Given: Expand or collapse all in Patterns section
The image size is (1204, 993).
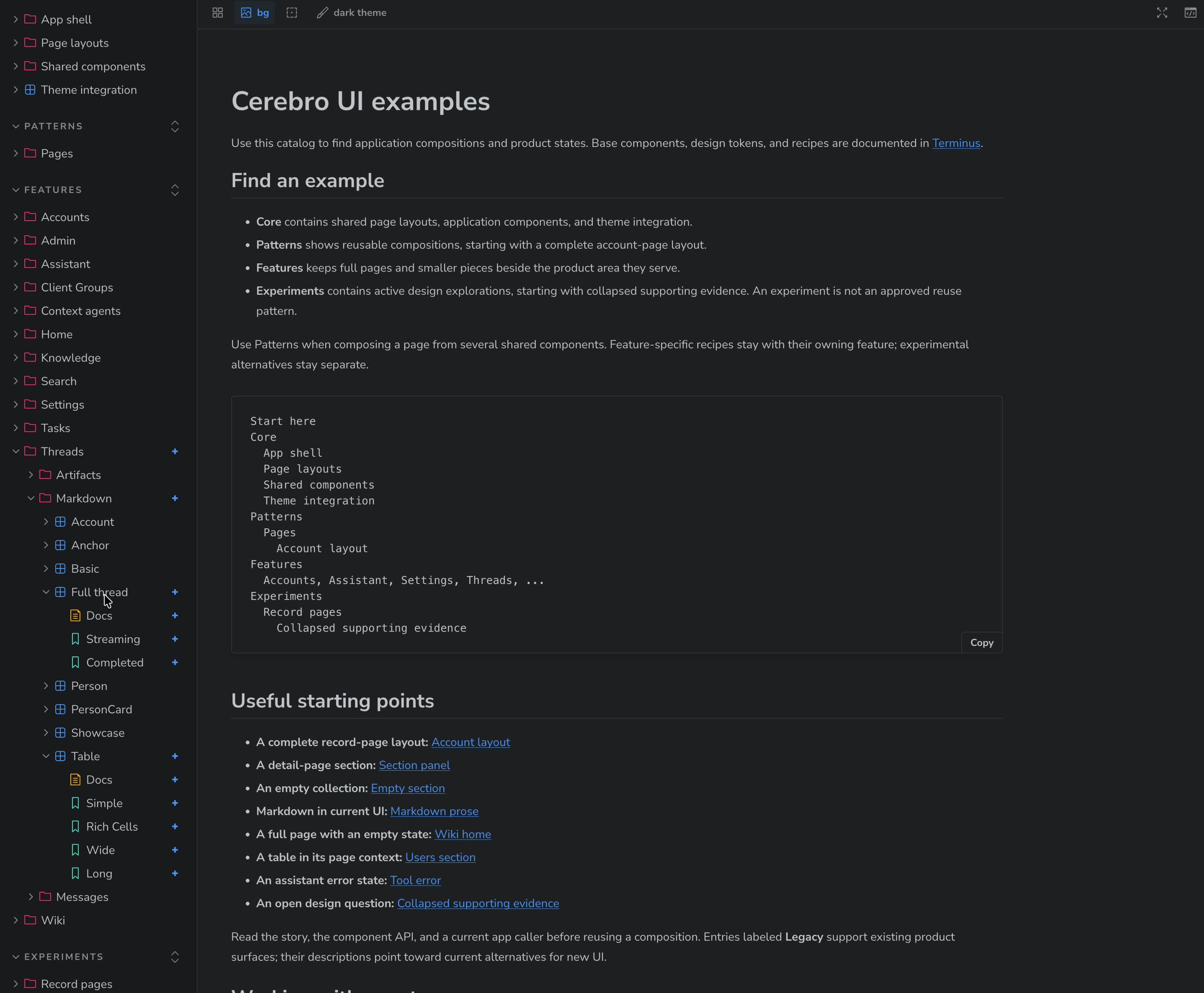Looking at the screenshot, I should (175, 126).
